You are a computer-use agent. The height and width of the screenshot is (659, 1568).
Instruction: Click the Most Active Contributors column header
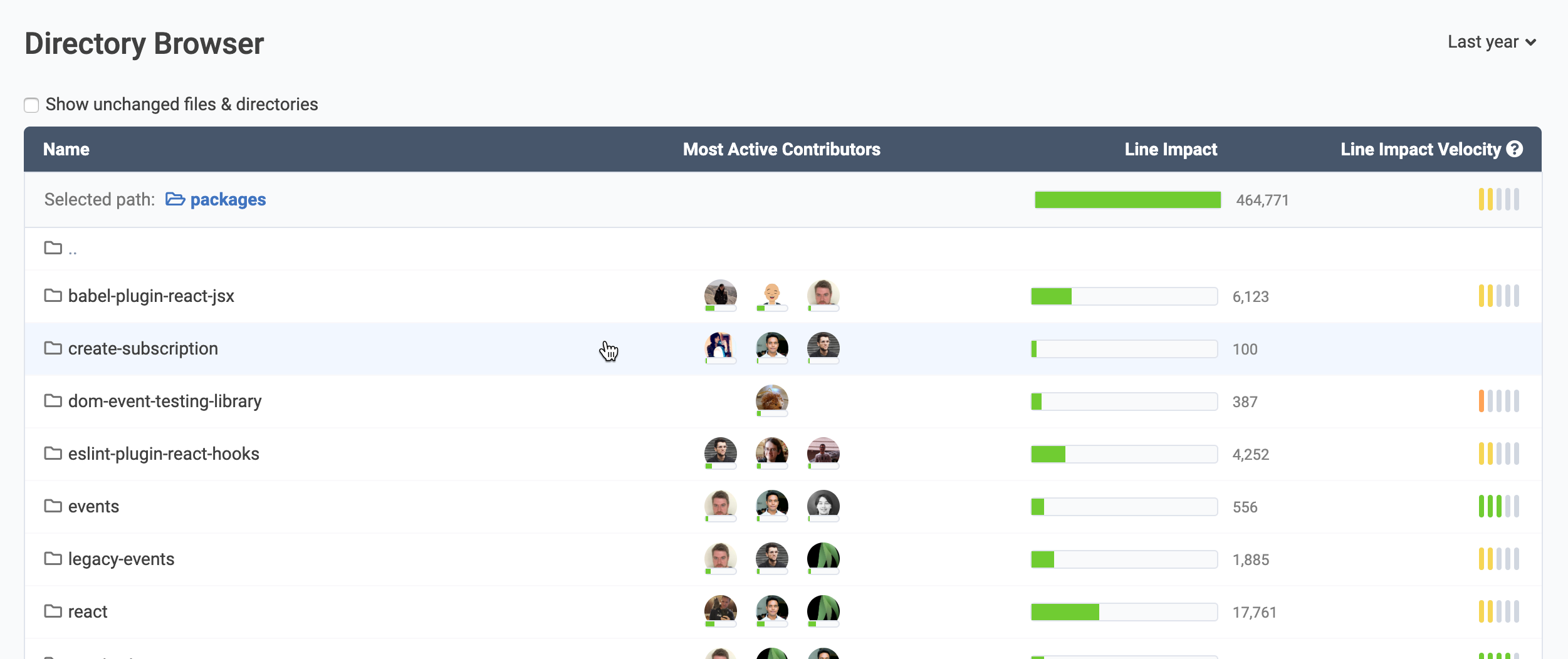(781, 149)
